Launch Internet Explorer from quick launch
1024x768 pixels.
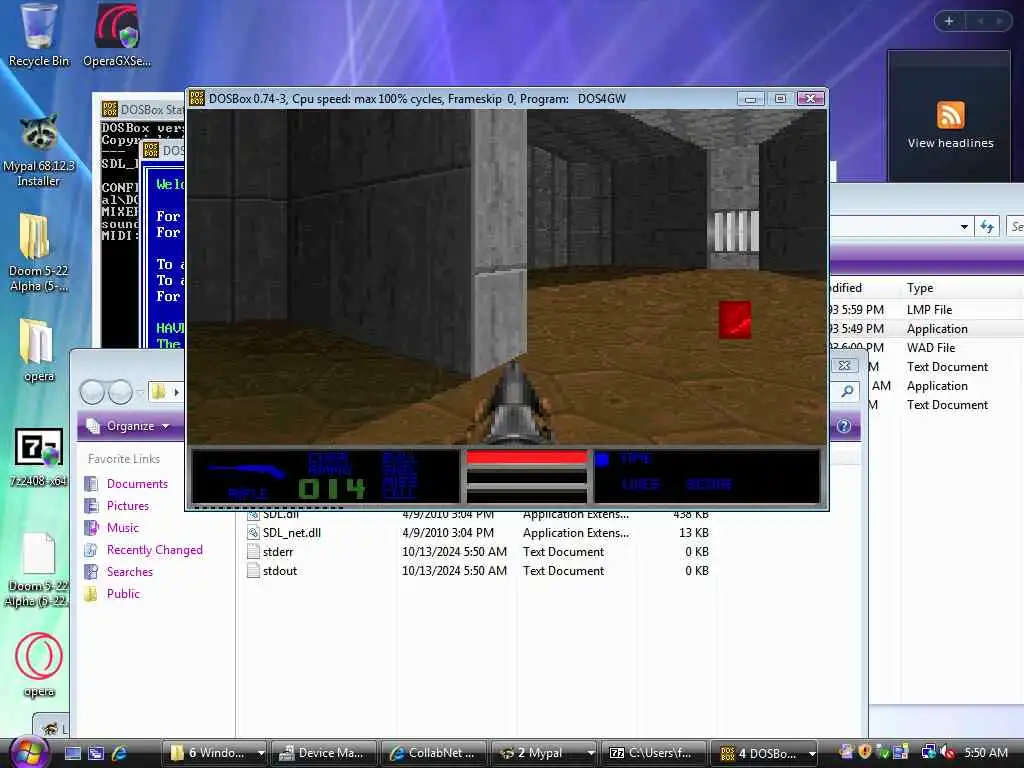pos(120,753)
